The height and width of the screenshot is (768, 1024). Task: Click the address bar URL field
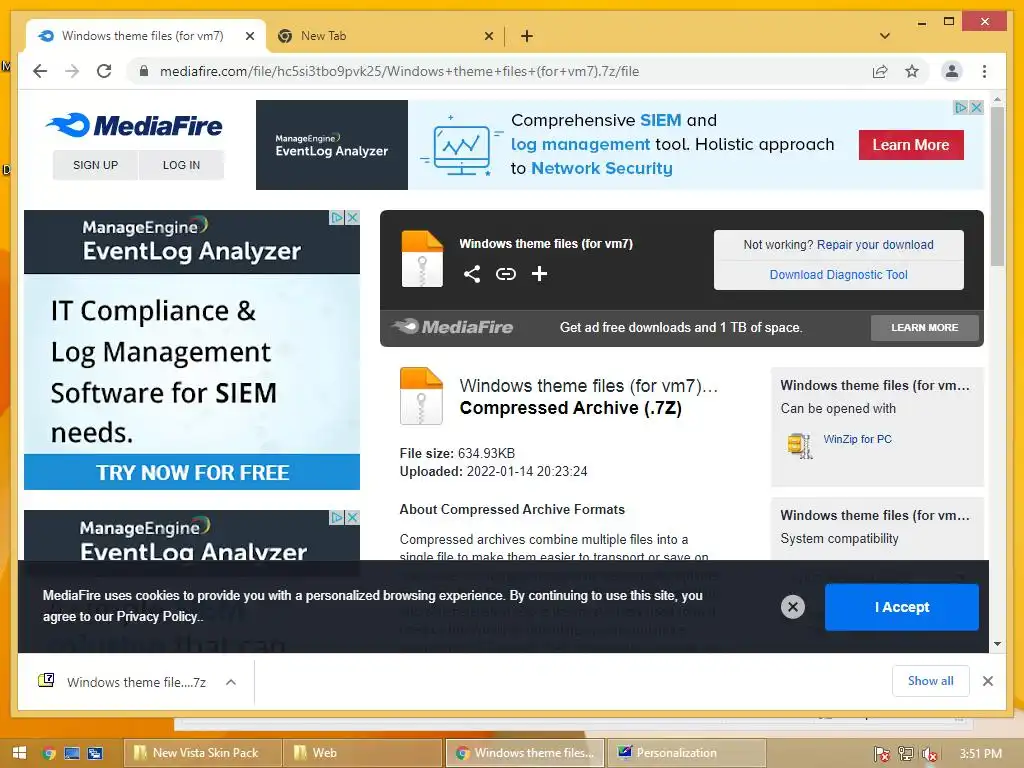pos(503,71)
